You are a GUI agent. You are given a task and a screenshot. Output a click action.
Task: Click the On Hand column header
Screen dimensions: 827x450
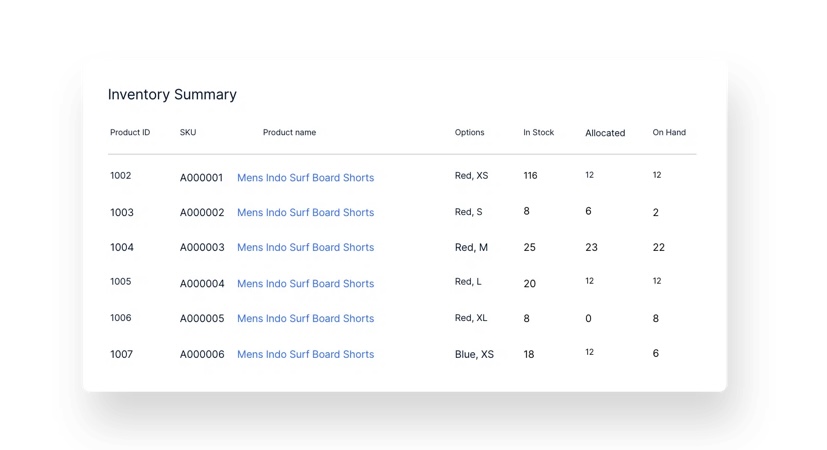tap(669, 132)
